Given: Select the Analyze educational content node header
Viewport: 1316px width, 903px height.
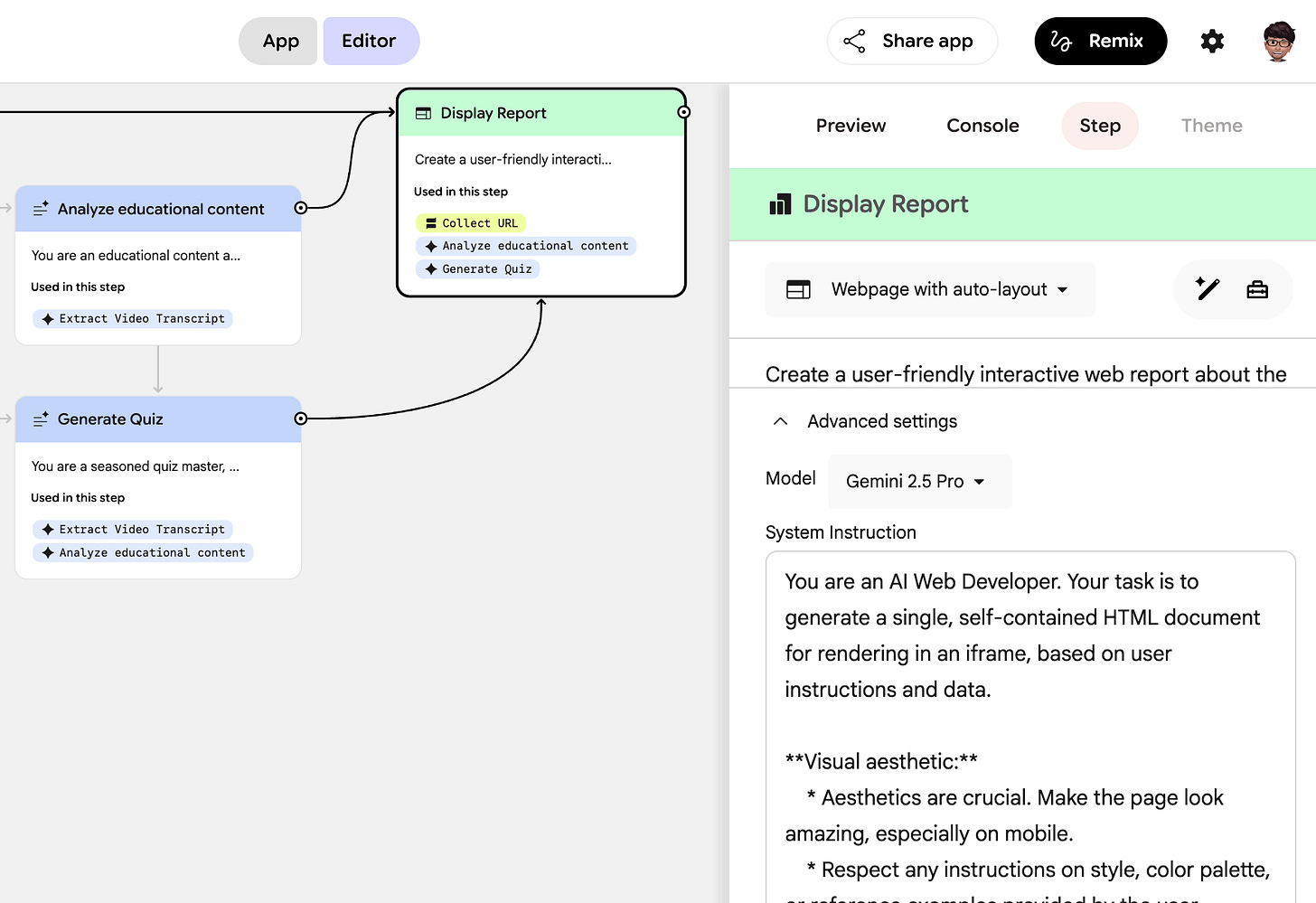Looking at the screenshot, I should [x=158, y=209].
